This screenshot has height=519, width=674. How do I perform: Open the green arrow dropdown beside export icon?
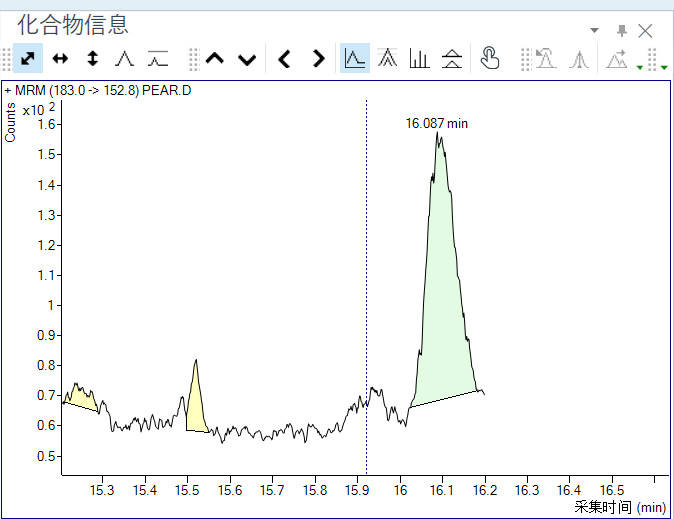pyautogui.click(x=640, y=68)
